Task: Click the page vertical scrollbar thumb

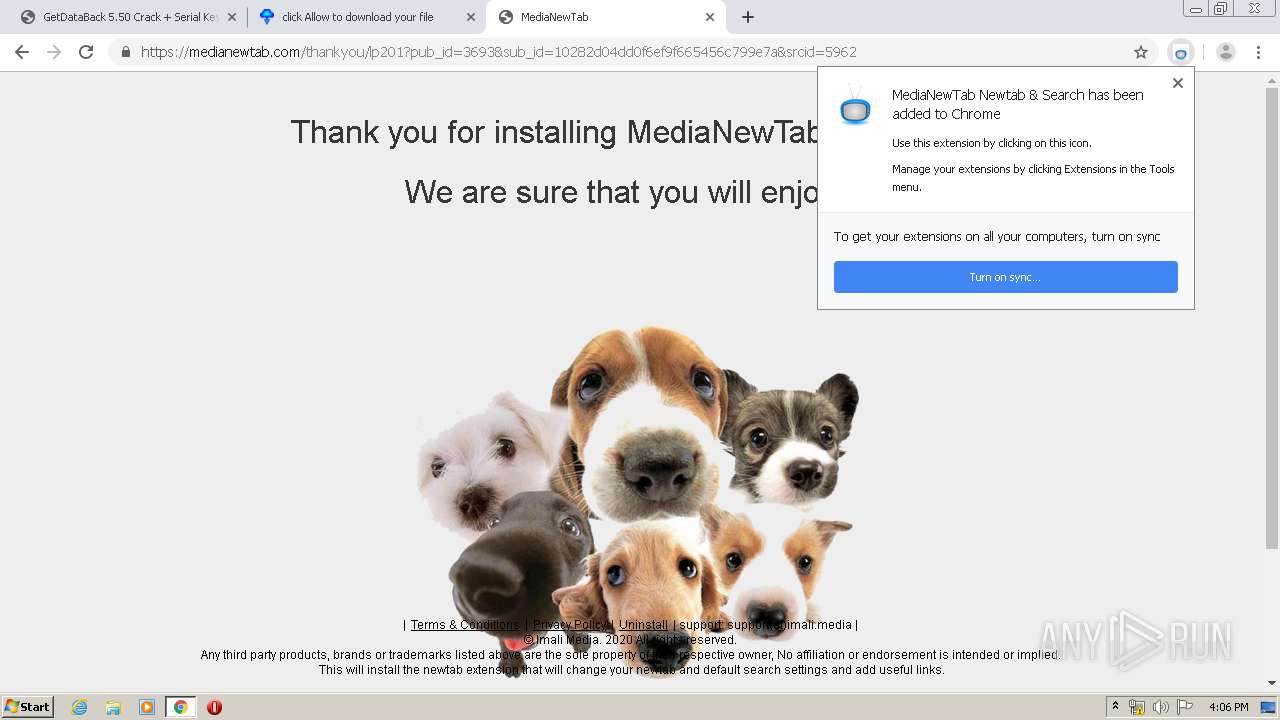Action: (1272, 318)
